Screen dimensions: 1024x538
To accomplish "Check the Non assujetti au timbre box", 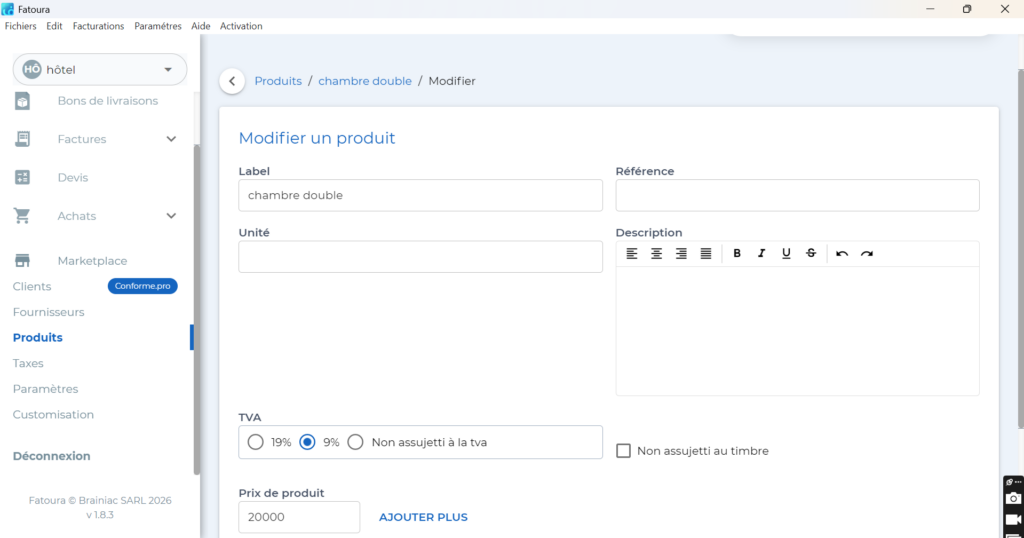I will [x=624, y=451].
